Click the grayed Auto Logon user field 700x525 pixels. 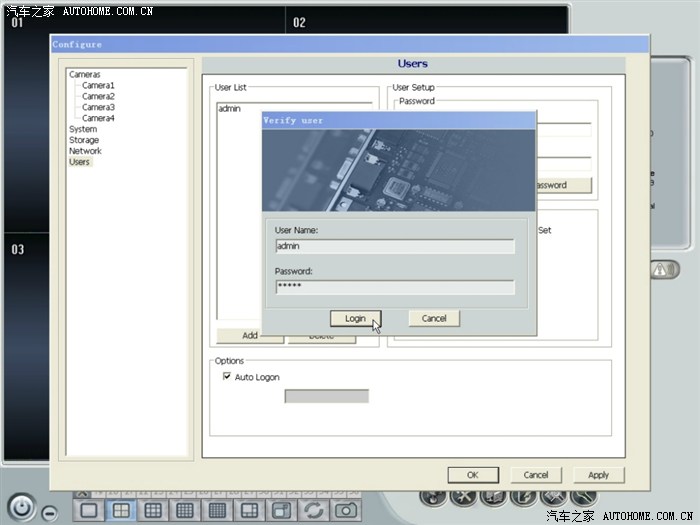pyautogui.click(x=327, y=396)
